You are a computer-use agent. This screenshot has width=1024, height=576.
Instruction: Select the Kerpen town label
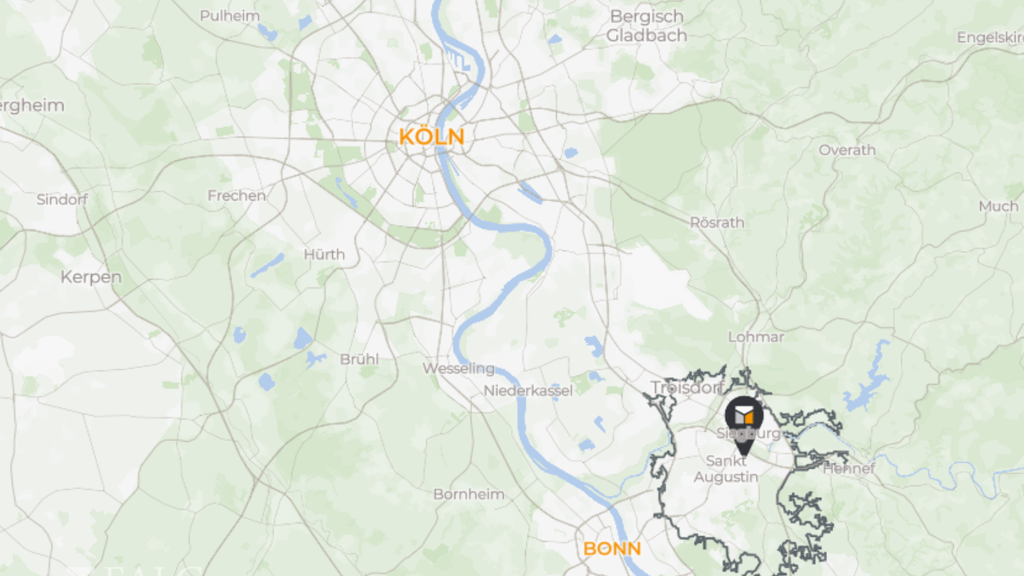tap(91, 278)
